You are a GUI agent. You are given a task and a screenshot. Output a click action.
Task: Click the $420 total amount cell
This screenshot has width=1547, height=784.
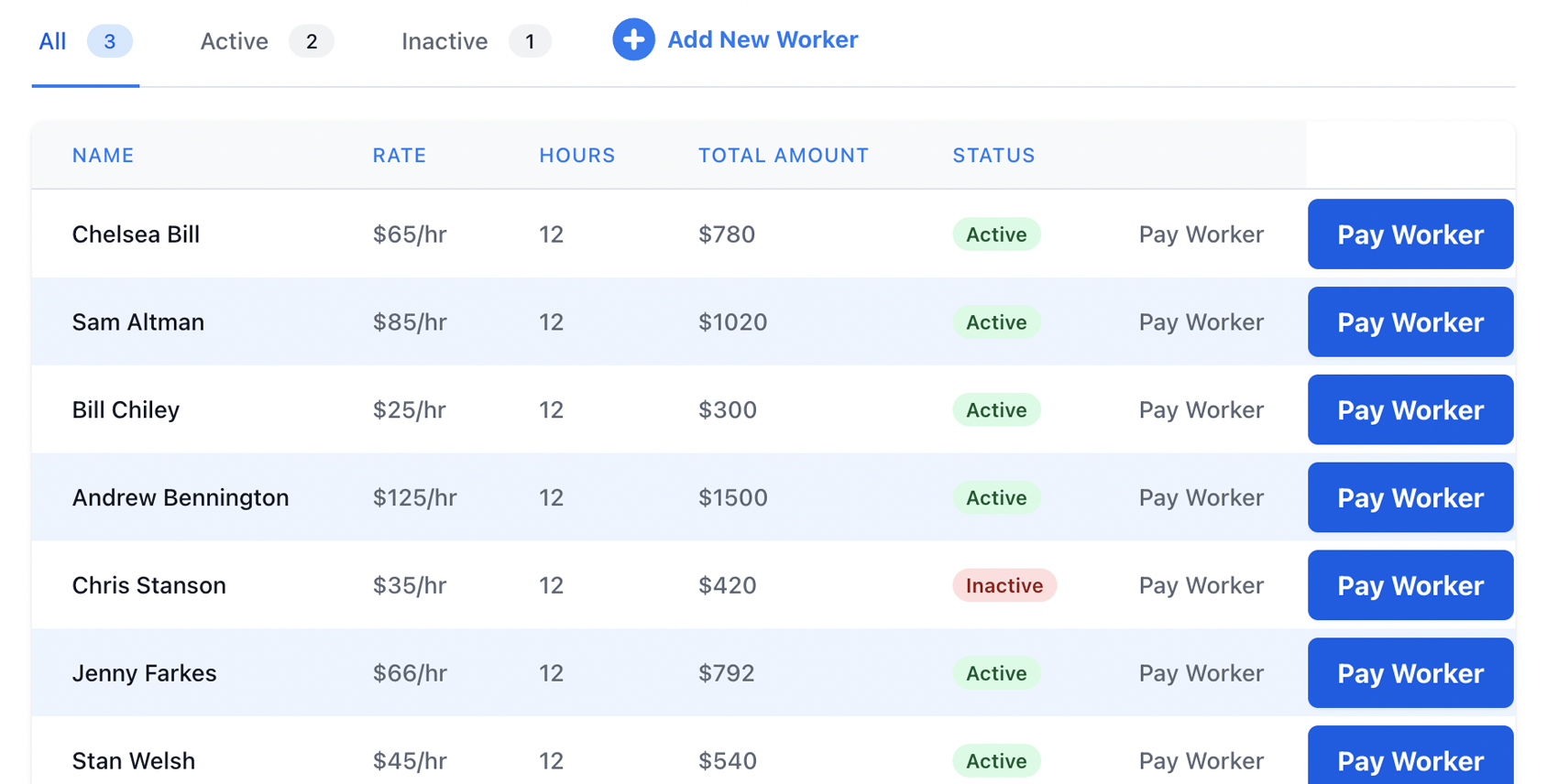728,585
